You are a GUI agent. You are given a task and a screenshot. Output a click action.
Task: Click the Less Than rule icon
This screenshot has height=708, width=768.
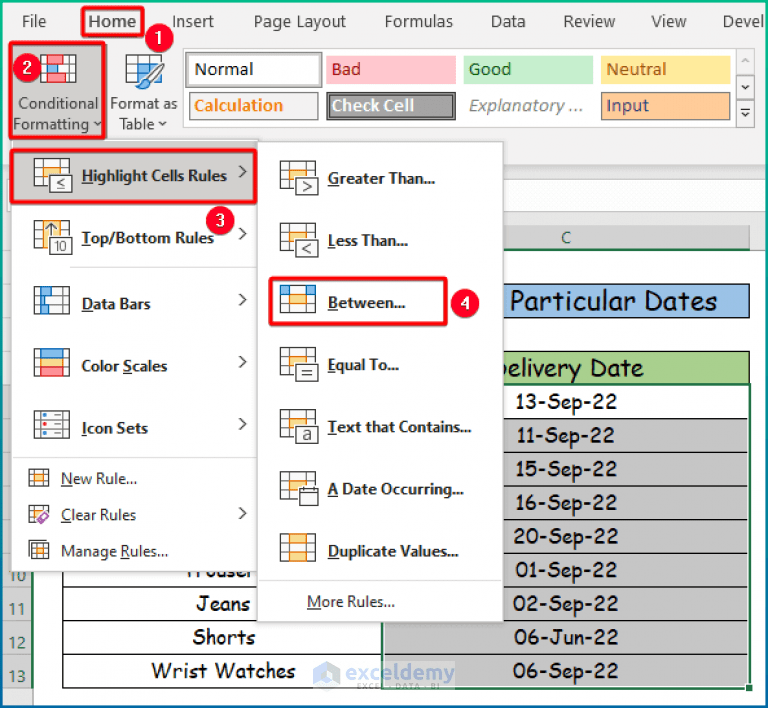point(299,240)
